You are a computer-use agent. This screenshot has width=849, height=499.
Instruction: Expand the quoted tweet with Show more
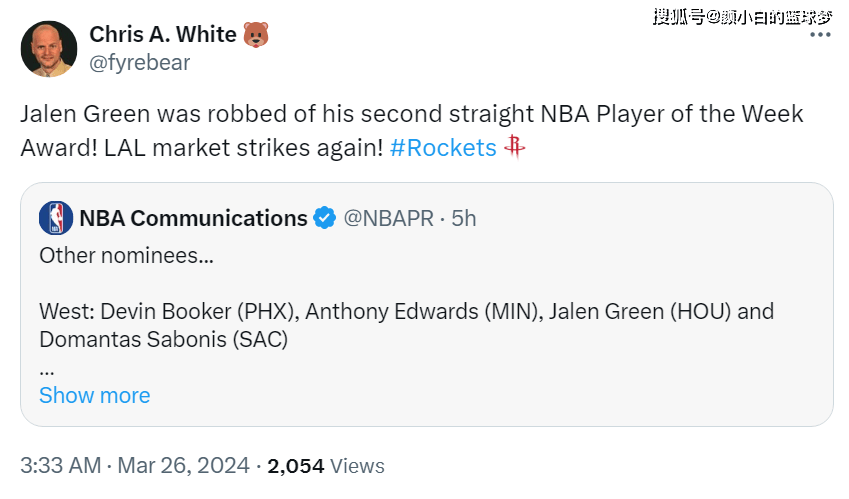tap(94, 395)
